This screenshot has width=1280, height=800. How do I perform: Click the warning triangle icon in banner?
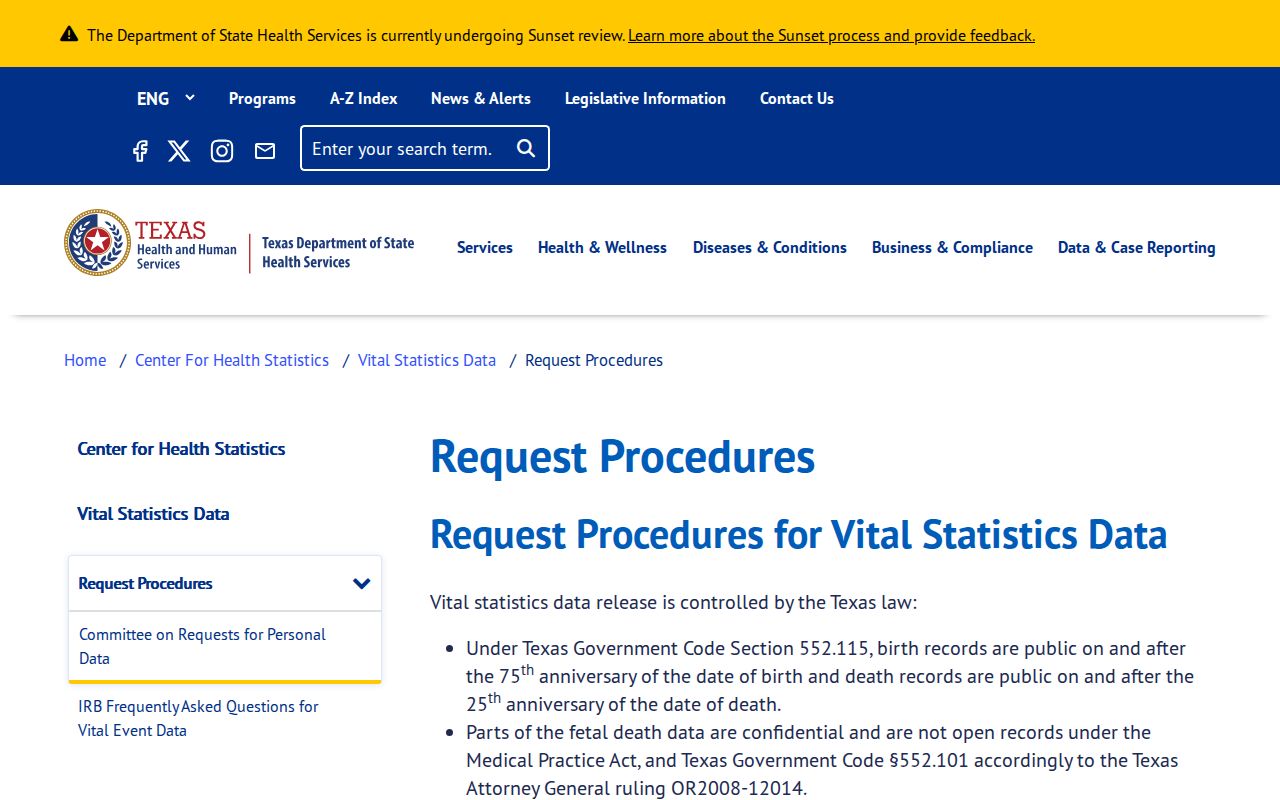pos(69,34)
